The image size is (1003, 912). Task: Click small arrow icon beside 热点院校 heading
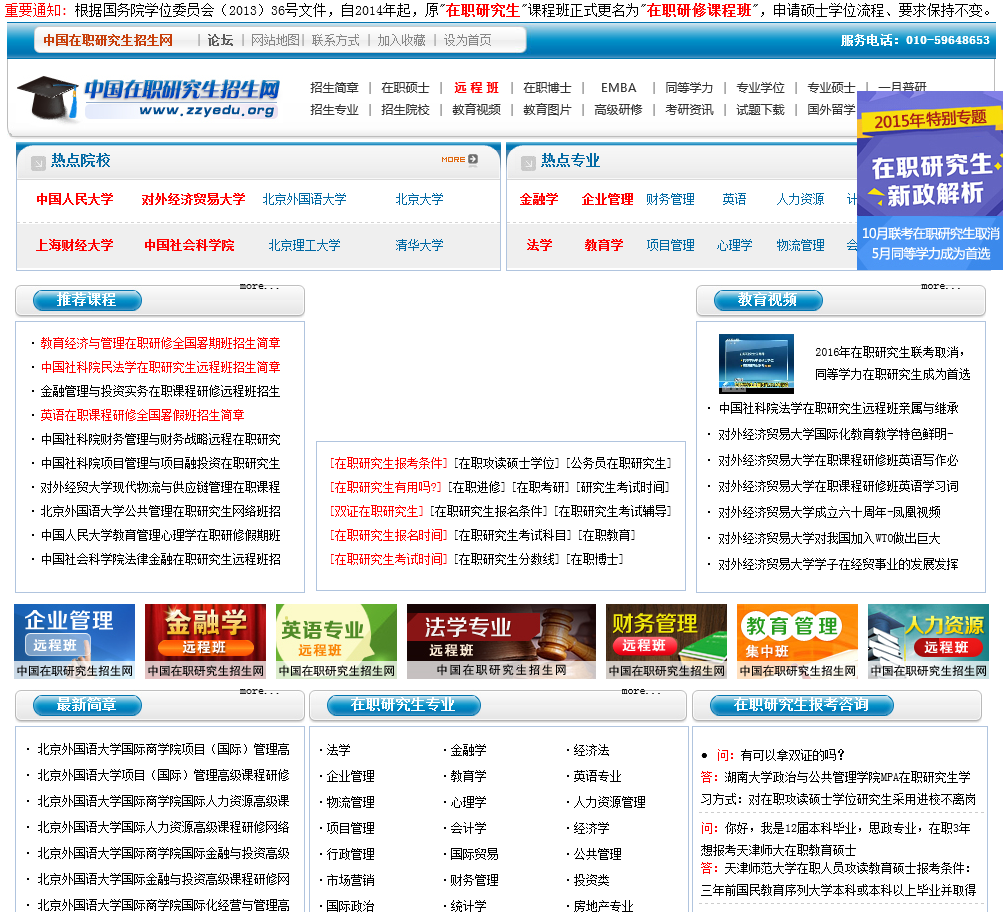[38, 163]
